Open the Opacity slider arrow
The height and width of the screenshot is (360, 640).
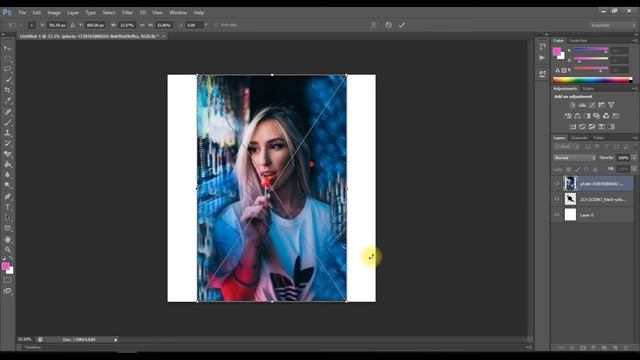click(634, 158)
